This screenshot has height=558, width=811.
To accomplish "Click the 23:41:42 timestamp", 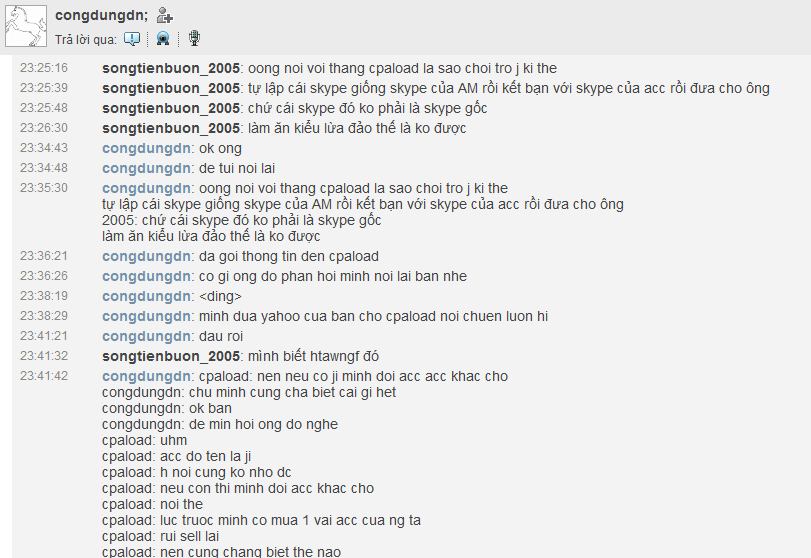I will point(44,376).
